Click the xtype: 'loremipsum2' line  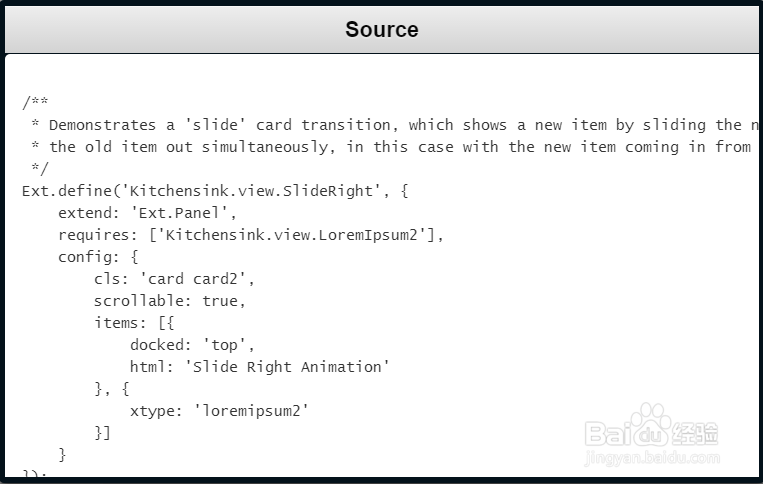pyautogui.click(x=219, y=410)
